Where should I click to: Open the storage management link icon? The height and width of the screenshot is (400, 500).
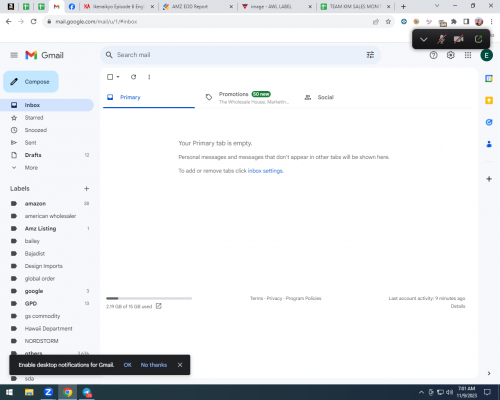click(x=159, y=306)
